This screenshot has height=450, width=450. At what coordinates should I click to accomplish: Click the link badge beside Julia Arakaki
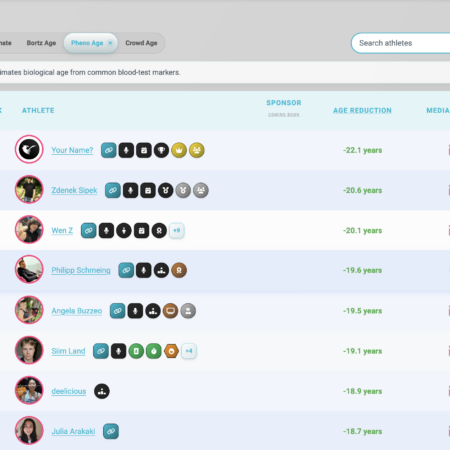coord(111,431)
